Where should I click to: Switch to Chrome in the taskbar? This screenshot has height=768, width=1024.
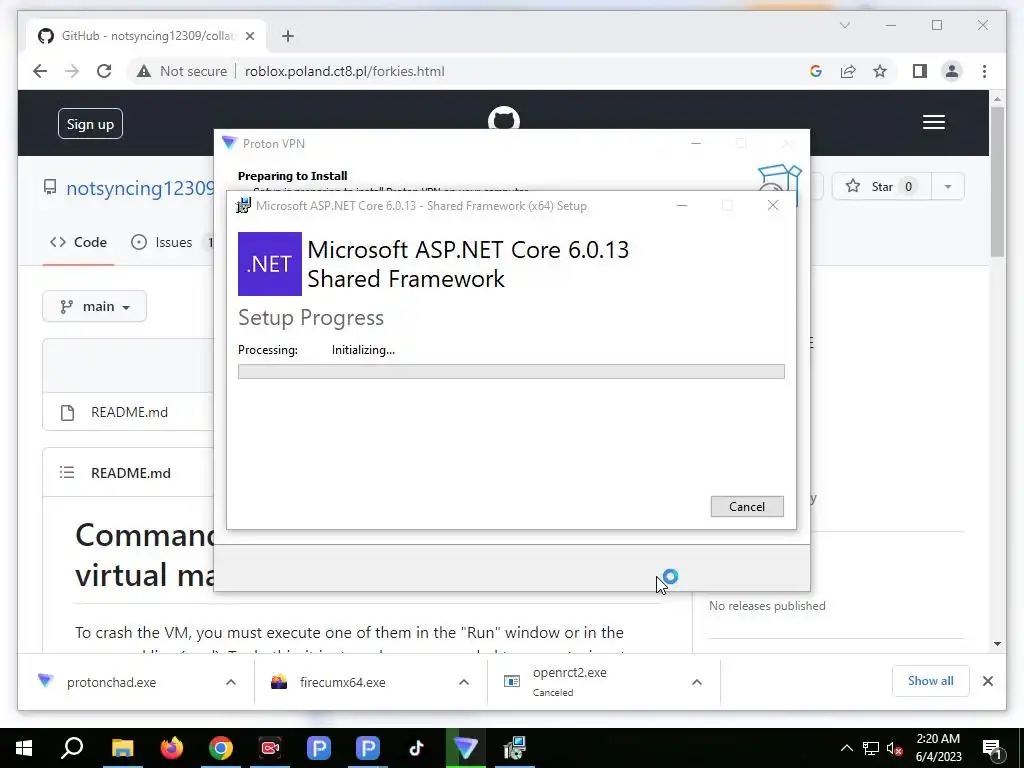(x=221, y=748)
